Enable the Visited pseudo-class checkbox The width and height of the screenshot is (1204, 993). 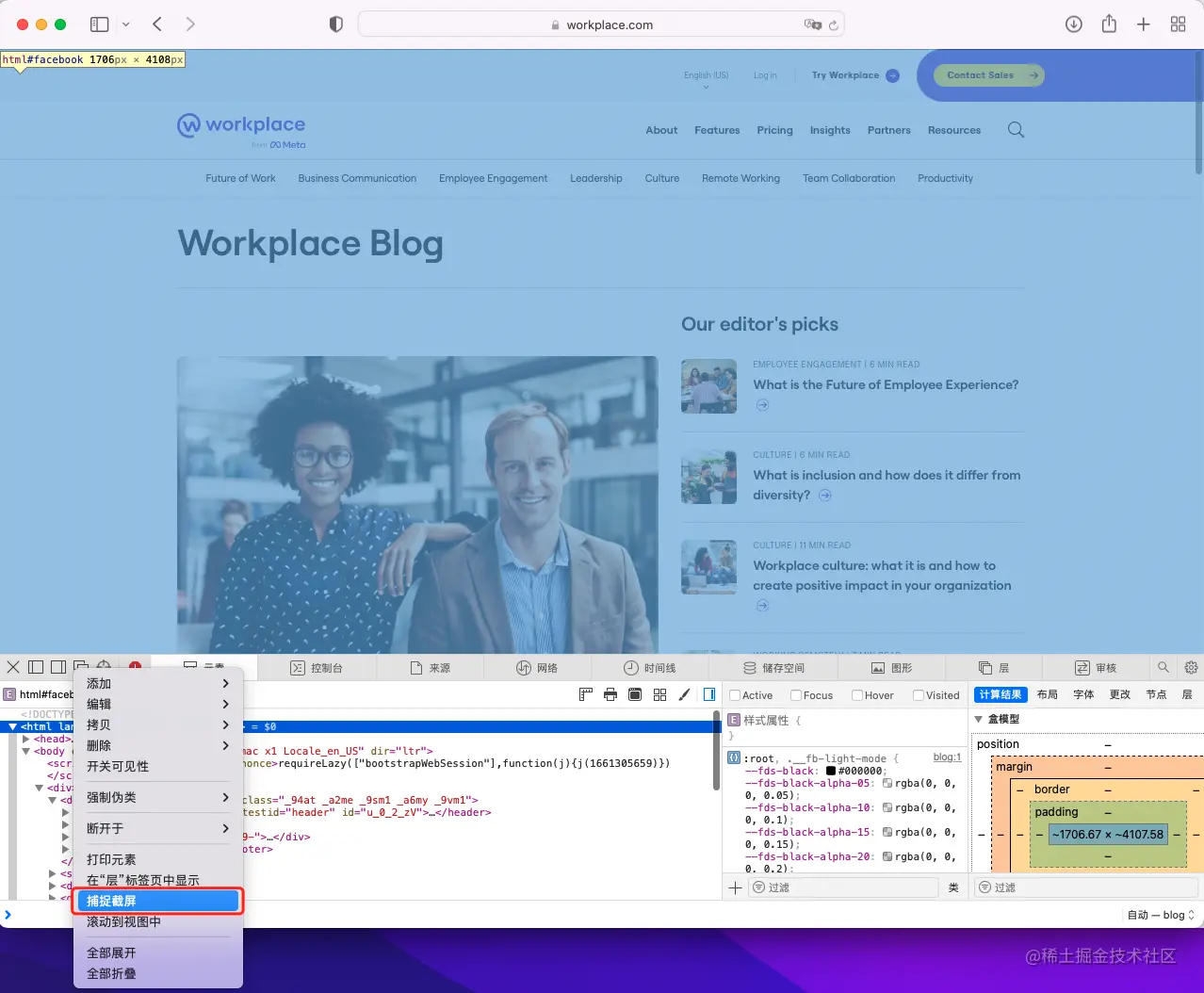[x=919, y=695]
